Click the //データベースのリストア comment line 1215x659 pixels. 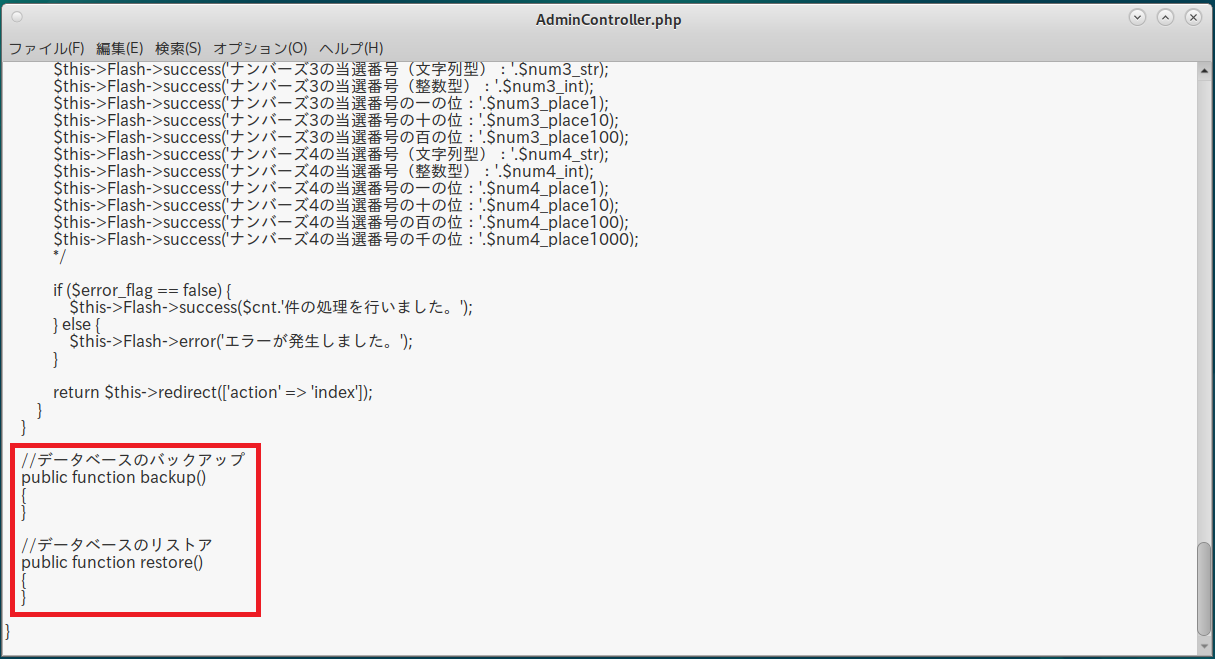click(117, 545)
